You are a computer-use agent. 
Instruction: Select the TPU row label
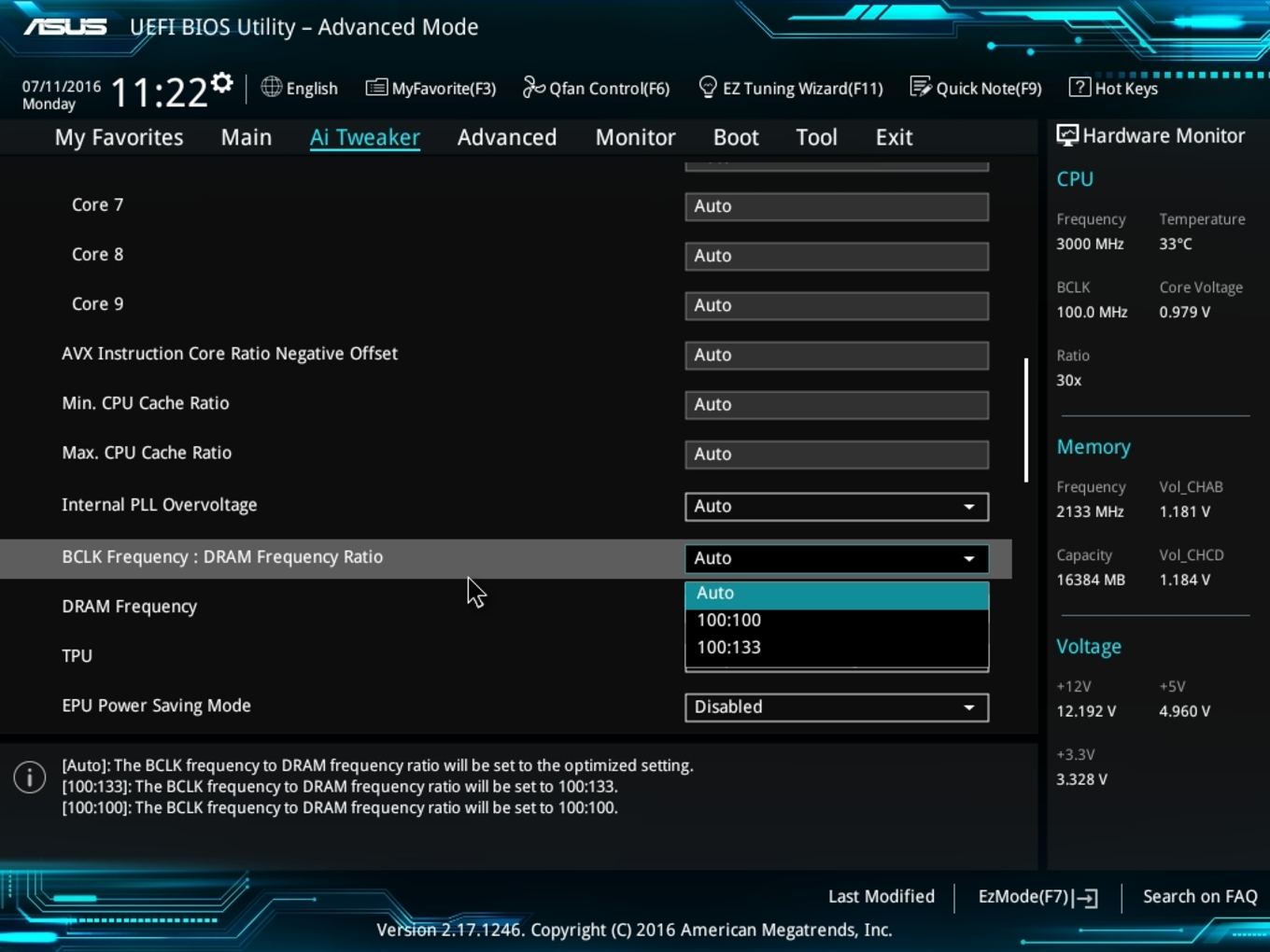click(77, 656)
